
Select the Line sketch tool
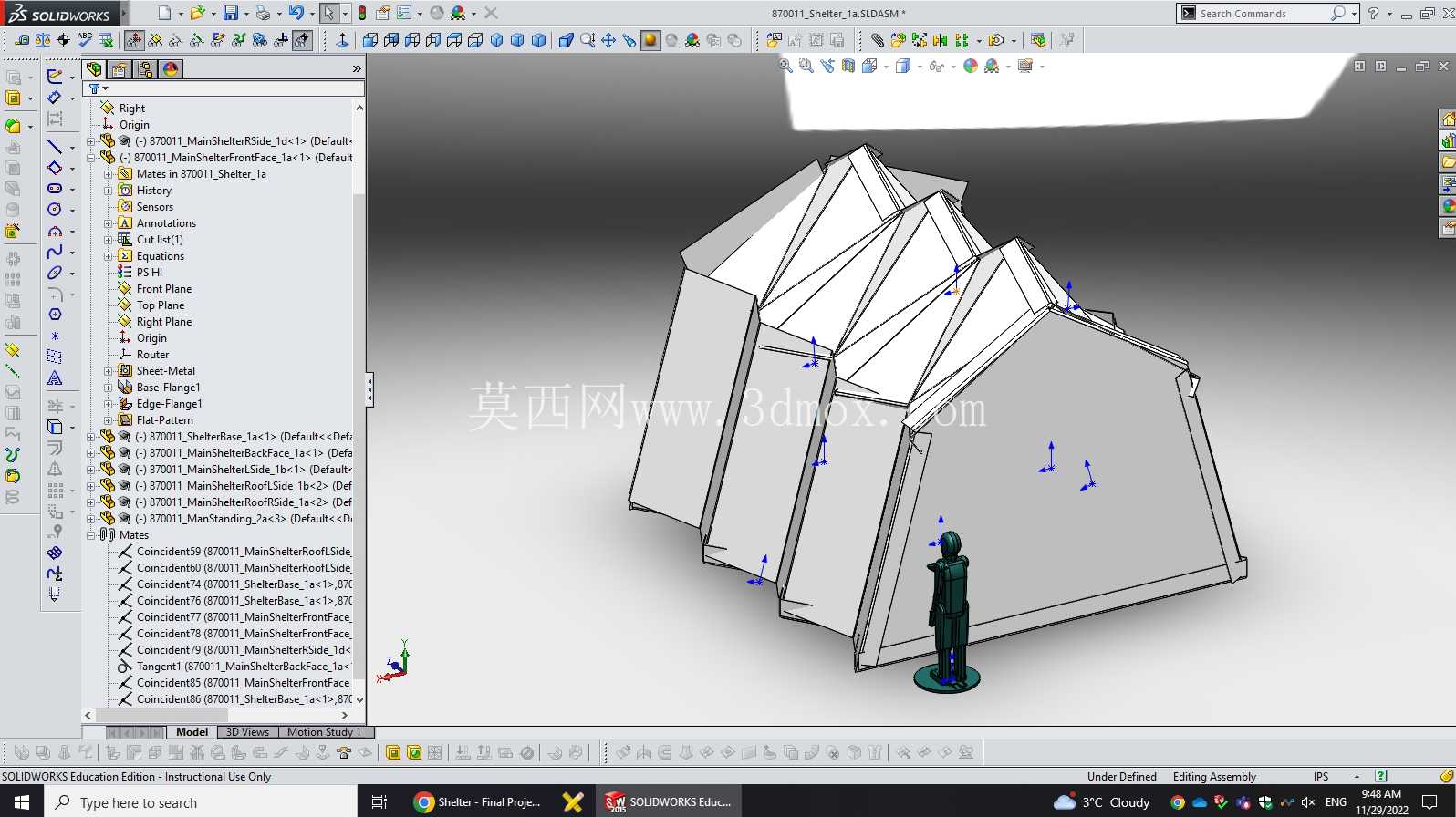click(x=55, y=147)
